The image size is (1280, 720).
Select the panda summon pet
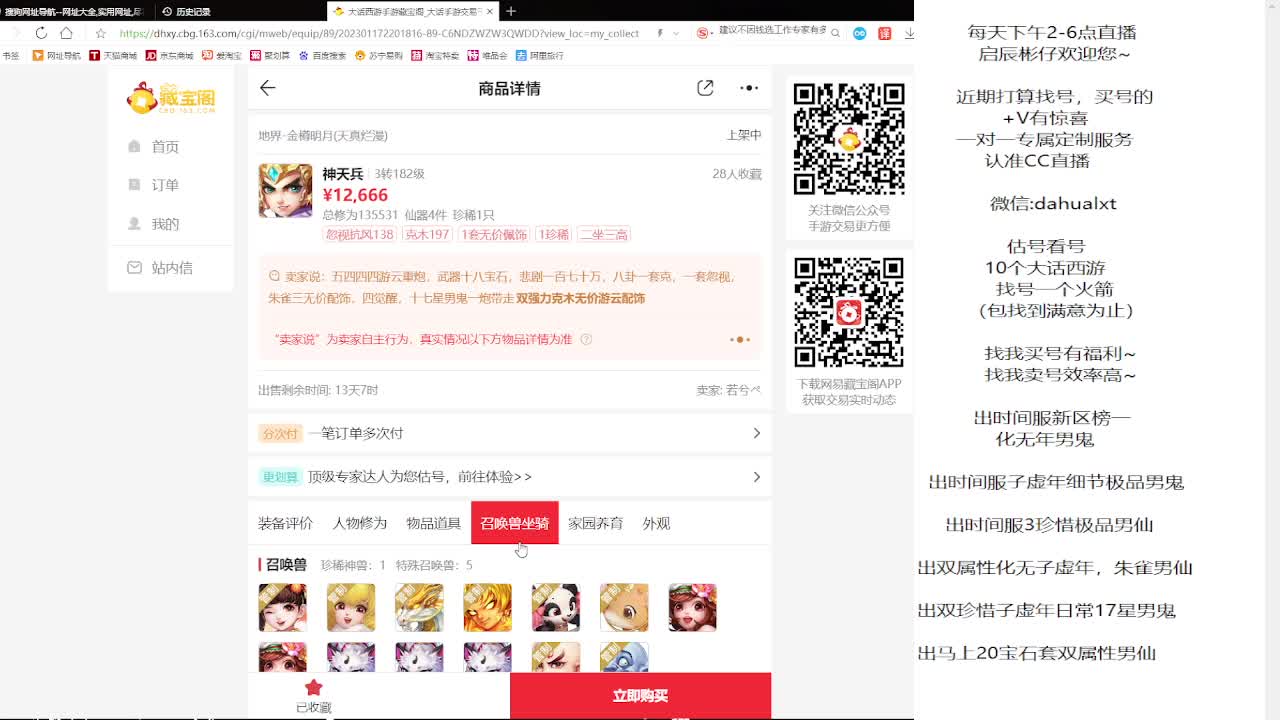click(x=555, y=607)
